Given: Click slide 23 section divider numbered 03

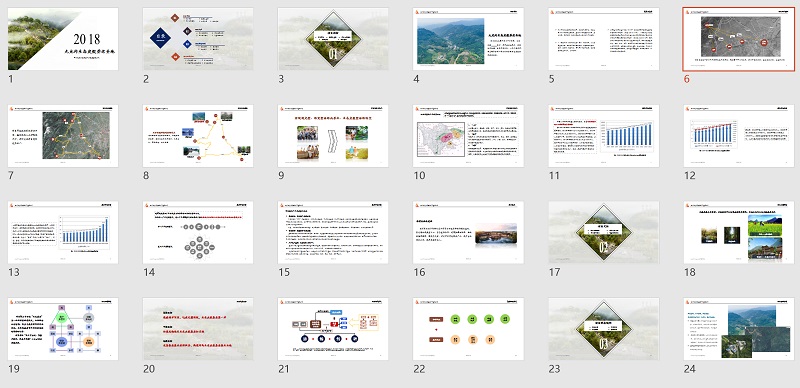Looking at the screenshot, I should click(604, 329).
